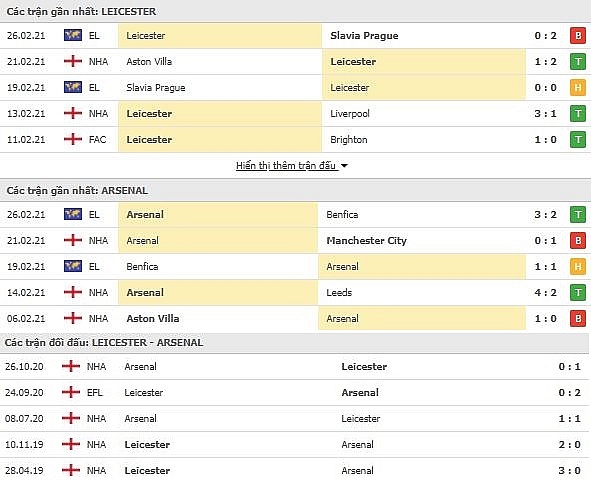This screenshot has height=487, width=591.
Task: Click England flag icon on Leicester vs Liverpool row
Action: coord(73,113)
